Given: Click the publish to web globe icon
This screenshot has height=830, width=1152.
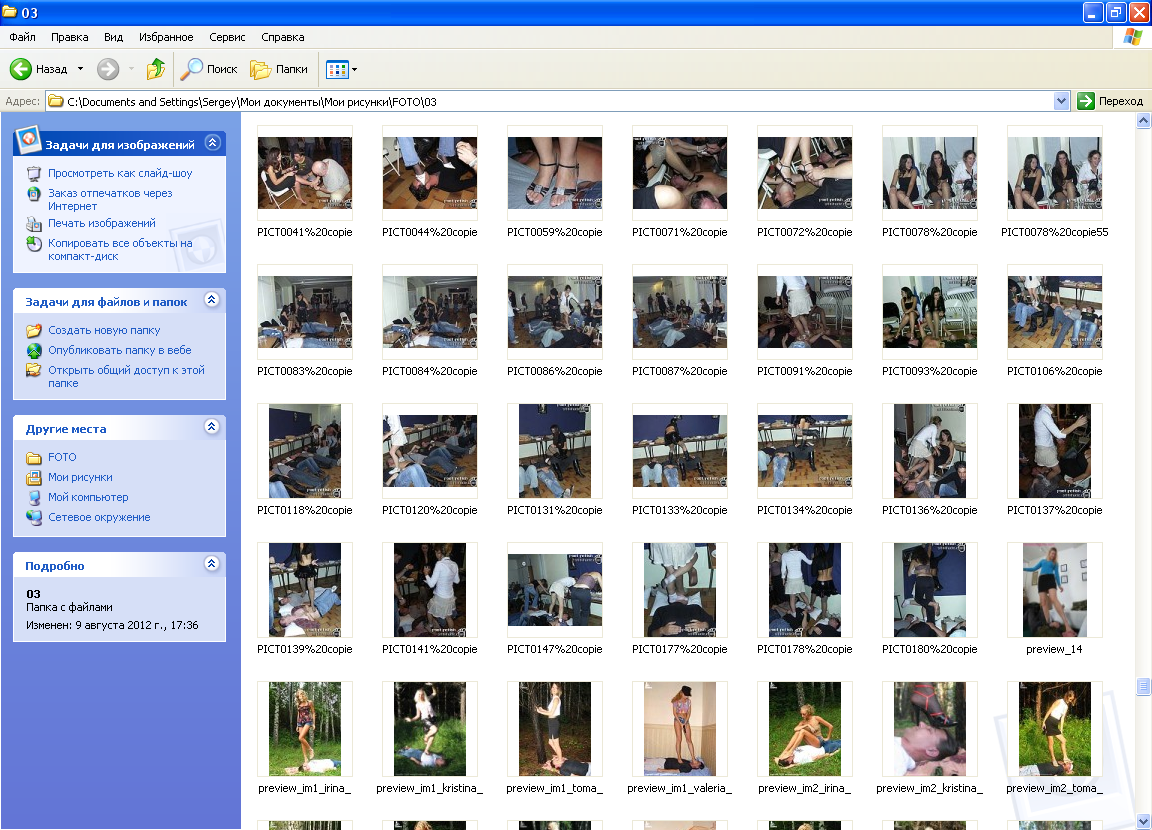Looking at the screenshot, I should tap(34, 350).
